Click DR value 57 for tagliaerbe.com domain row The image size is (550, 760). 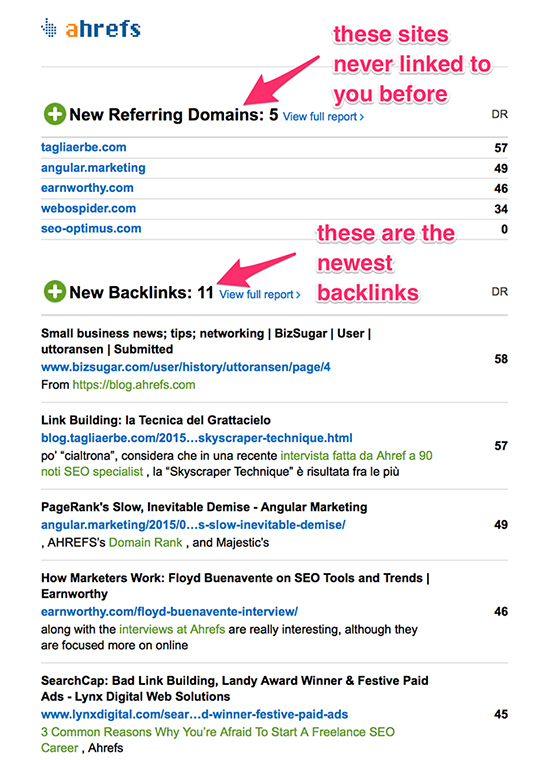(501, 148)
